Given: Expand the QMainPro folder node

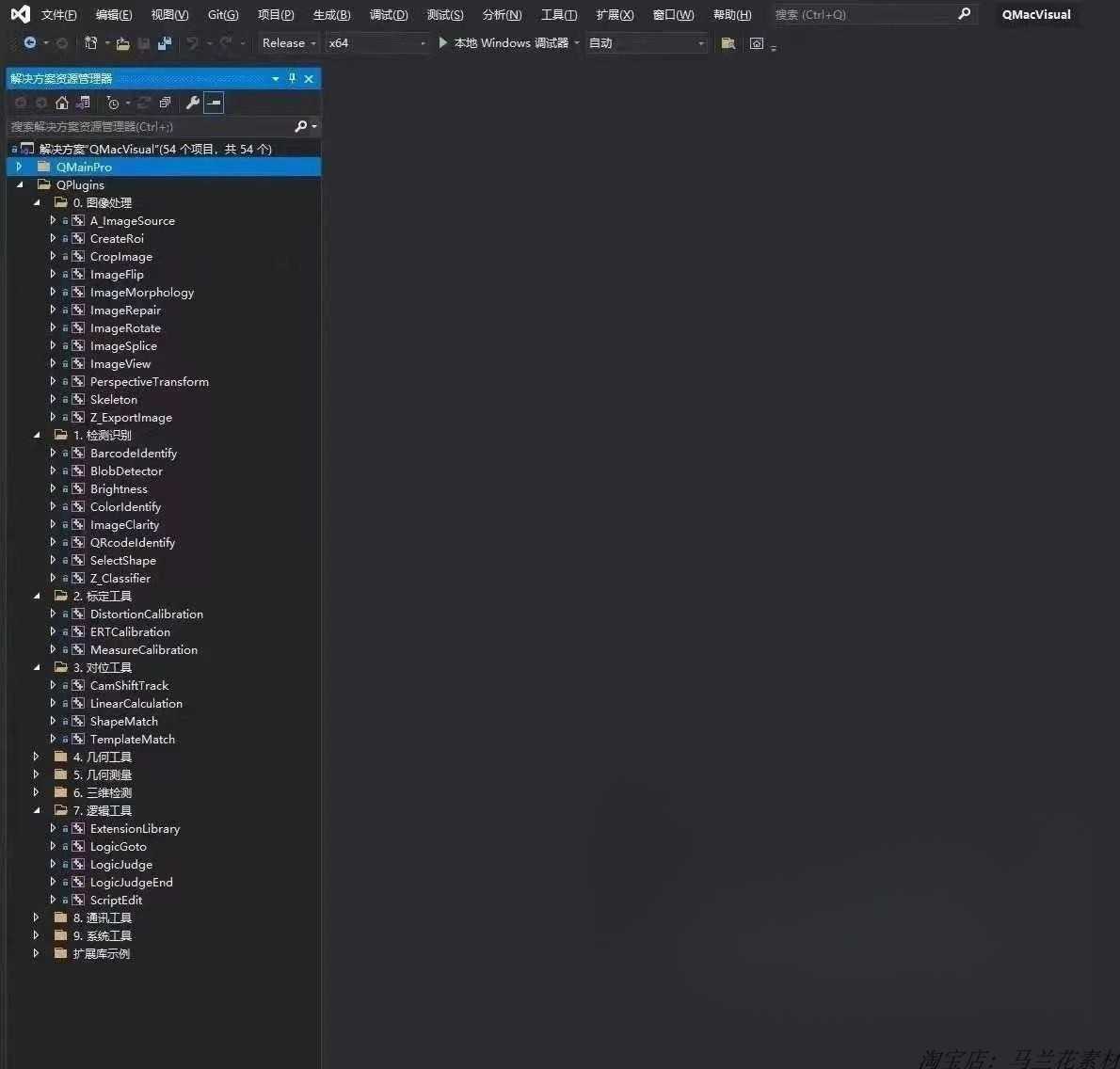Looking at the screenshot, I should coord(19,167).
